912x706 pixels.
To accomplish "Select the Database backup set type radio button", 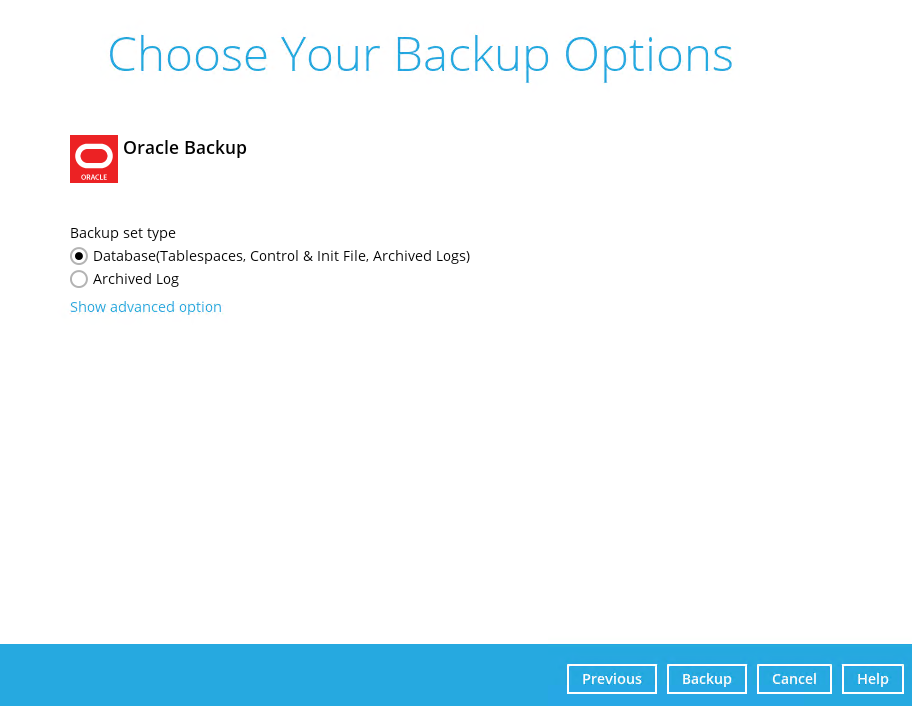I will (x=79, y=256).
